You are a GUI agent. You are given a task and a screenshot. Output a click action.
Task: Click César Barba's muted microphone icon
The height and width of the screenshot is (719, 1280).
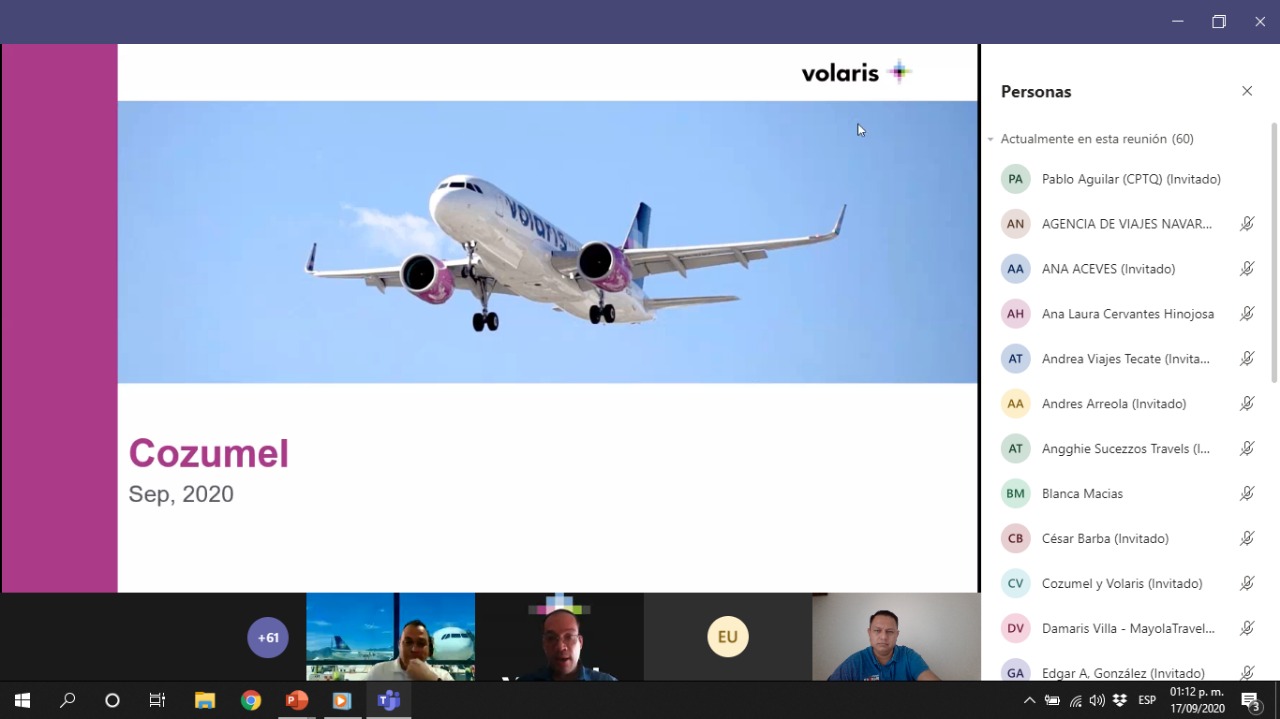click(1247, 538)
